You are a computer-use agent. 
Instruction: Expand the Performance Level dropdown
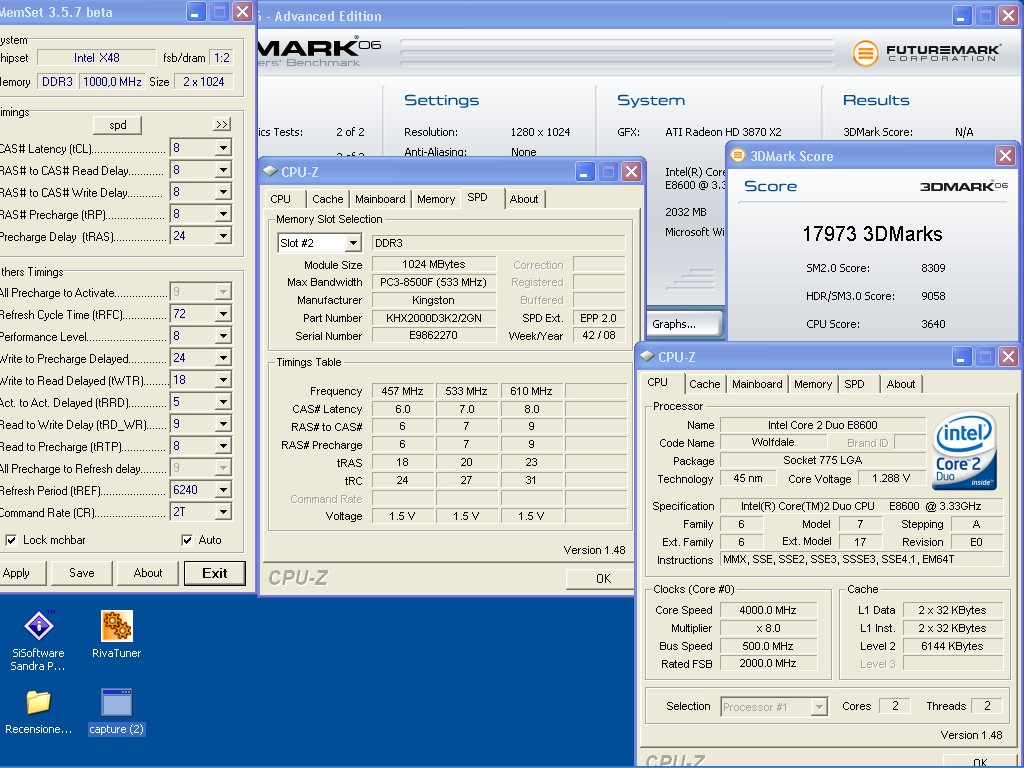pos(223,336)
